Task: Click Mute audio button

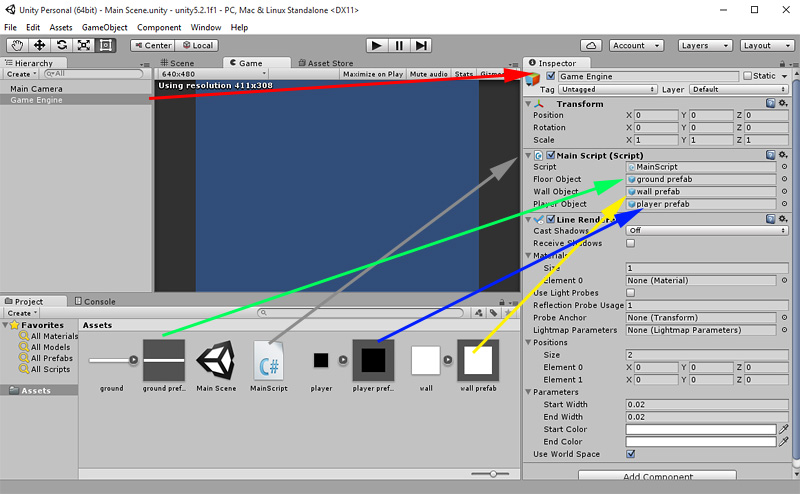Action: (x=429, y=74)
